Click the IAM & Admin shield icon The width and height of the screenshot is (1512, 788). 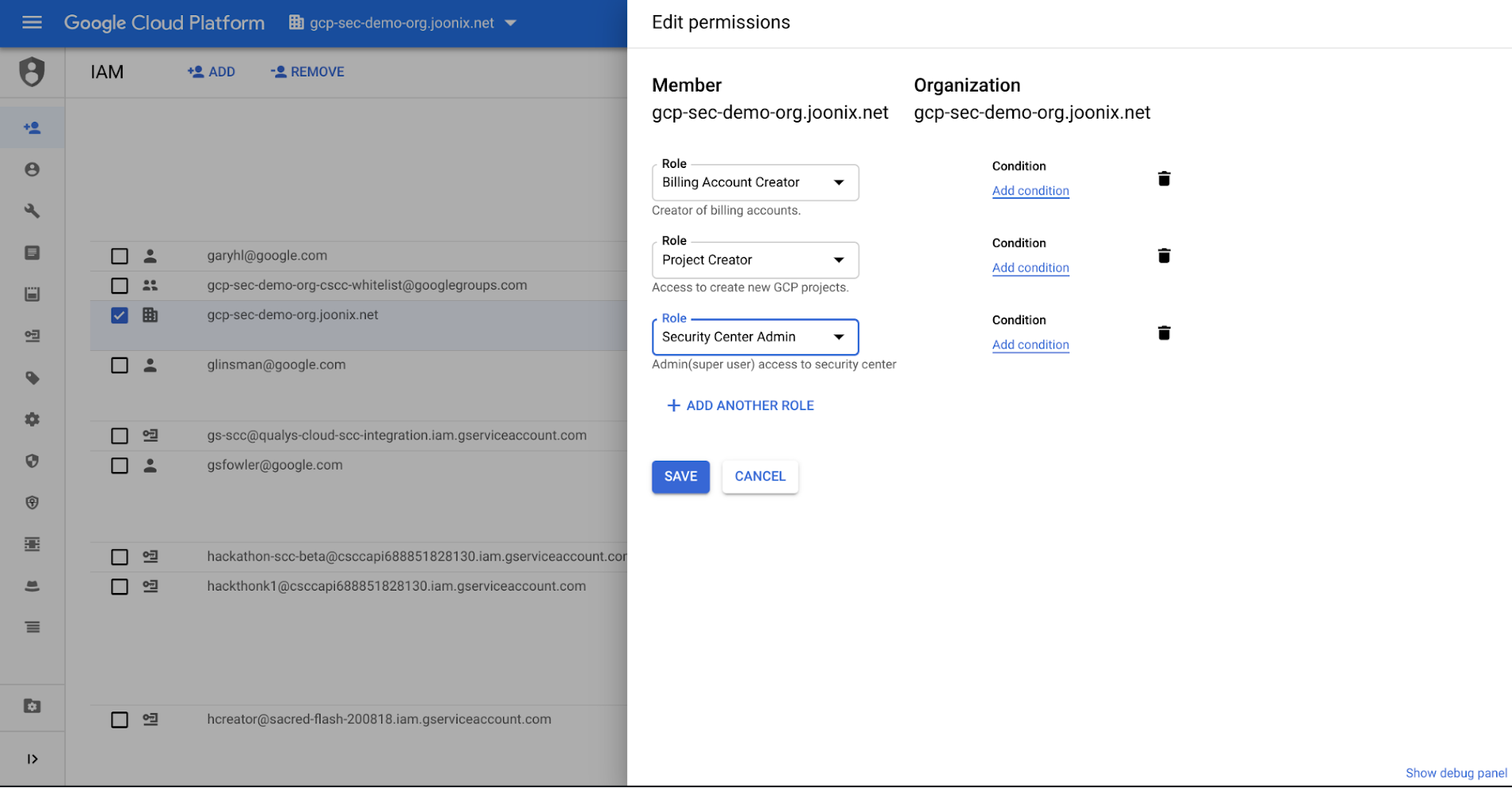[x=32, y=72]
